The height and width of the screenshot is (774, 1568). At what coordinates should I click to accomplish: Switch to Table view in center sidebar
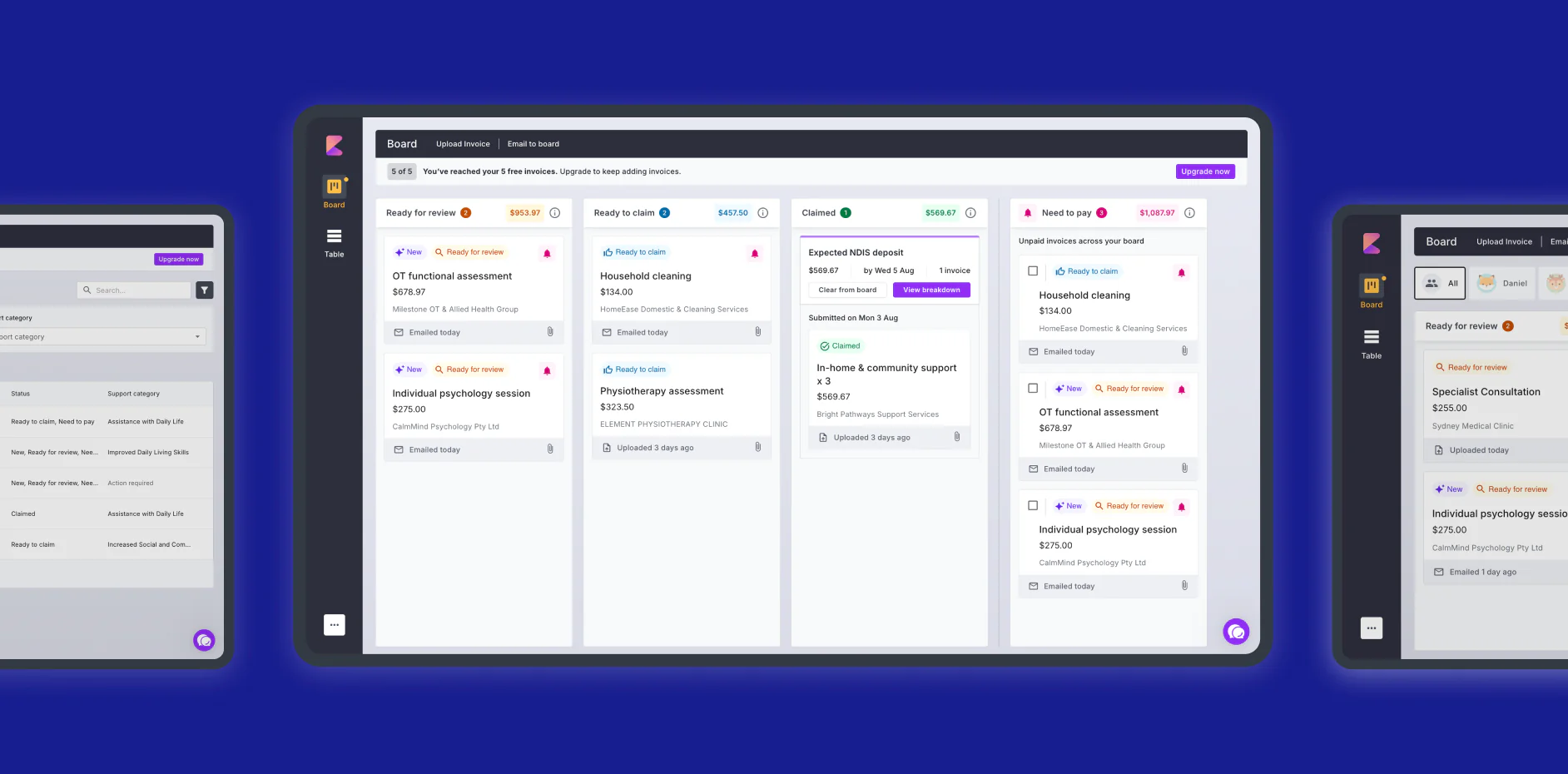[x=334, y=244]
